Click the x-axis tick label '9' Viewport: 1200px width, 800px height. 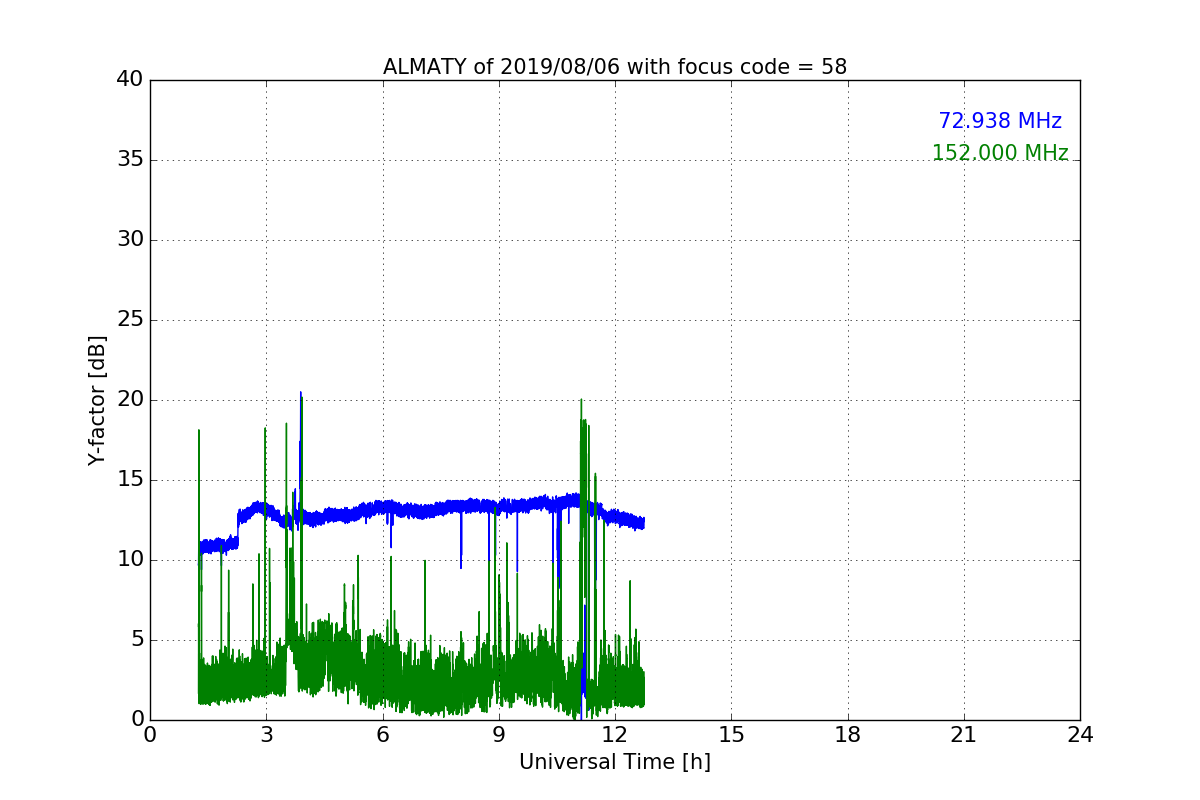coord(499,734)
